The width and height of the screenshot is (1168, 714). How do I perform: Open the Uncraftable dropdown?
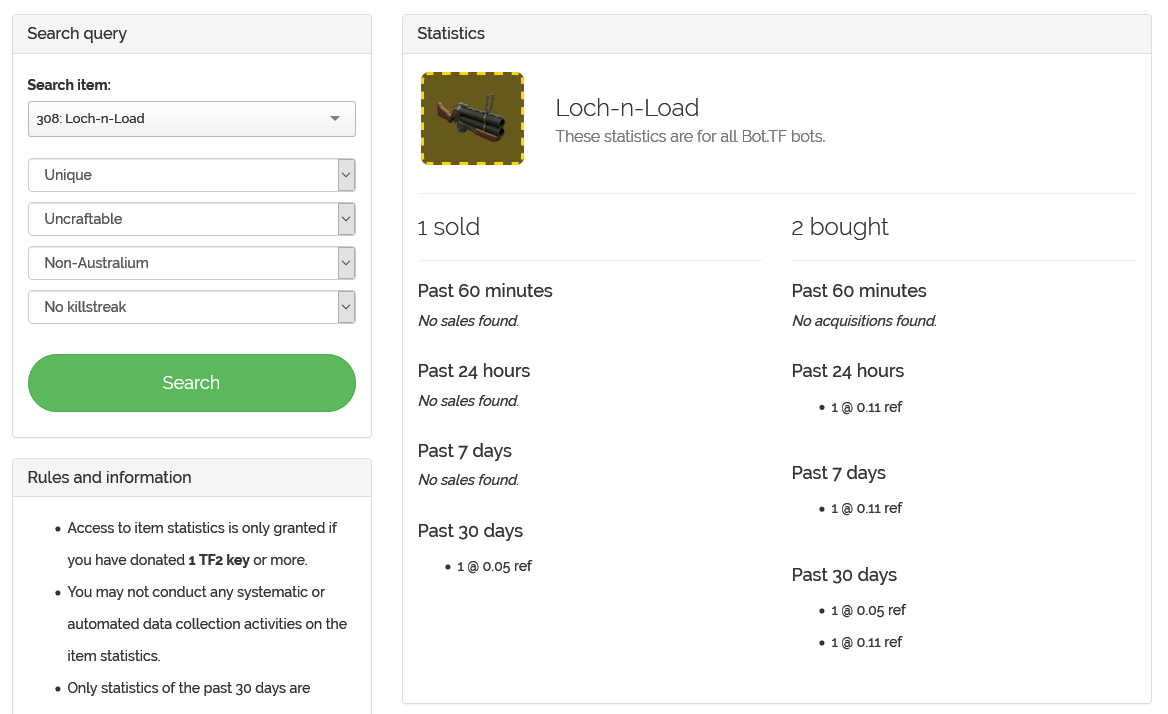tap(191, 219)
